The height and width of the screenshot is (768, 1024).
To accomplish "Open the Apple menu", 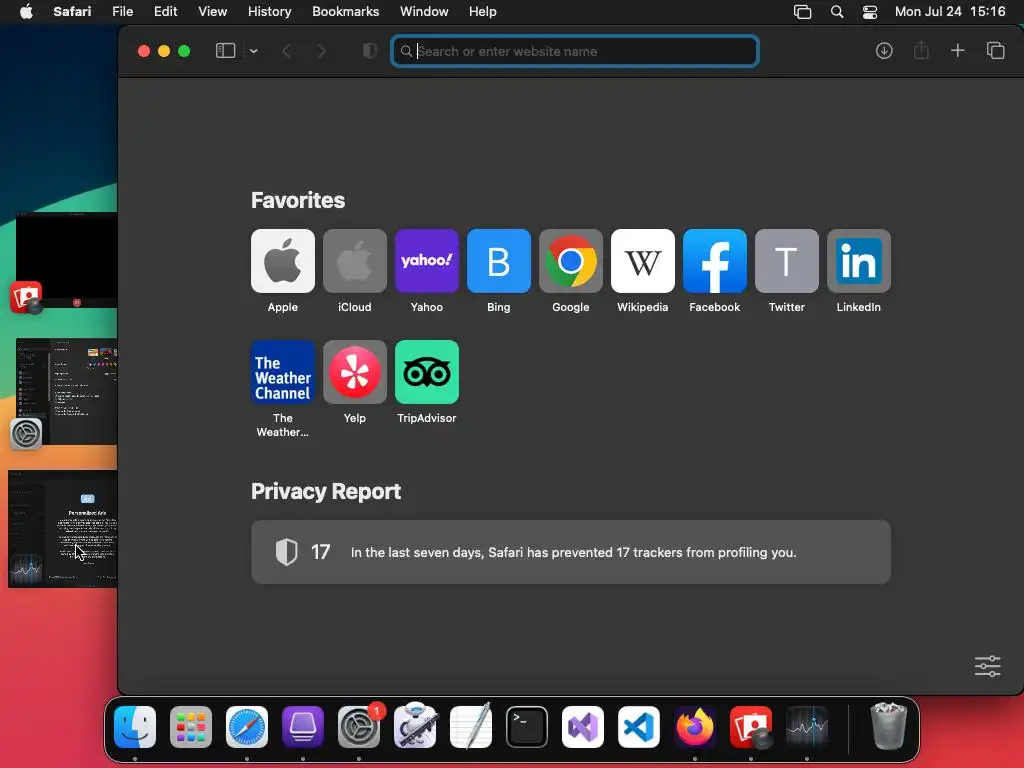I will pyautogui.click(x=26, y=12).
